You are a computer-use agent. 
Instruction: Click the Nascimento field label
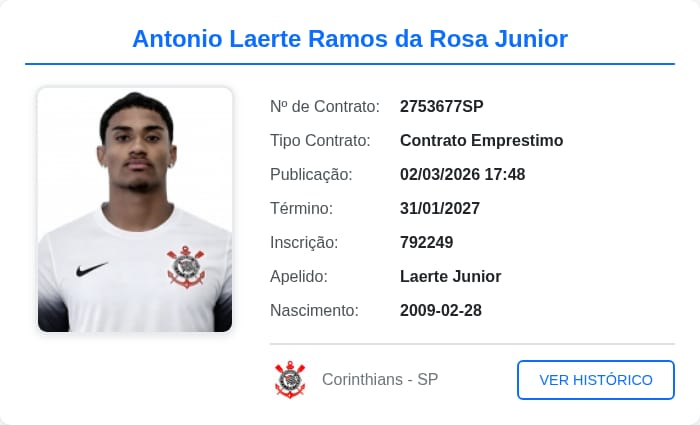tap(314, 310)
